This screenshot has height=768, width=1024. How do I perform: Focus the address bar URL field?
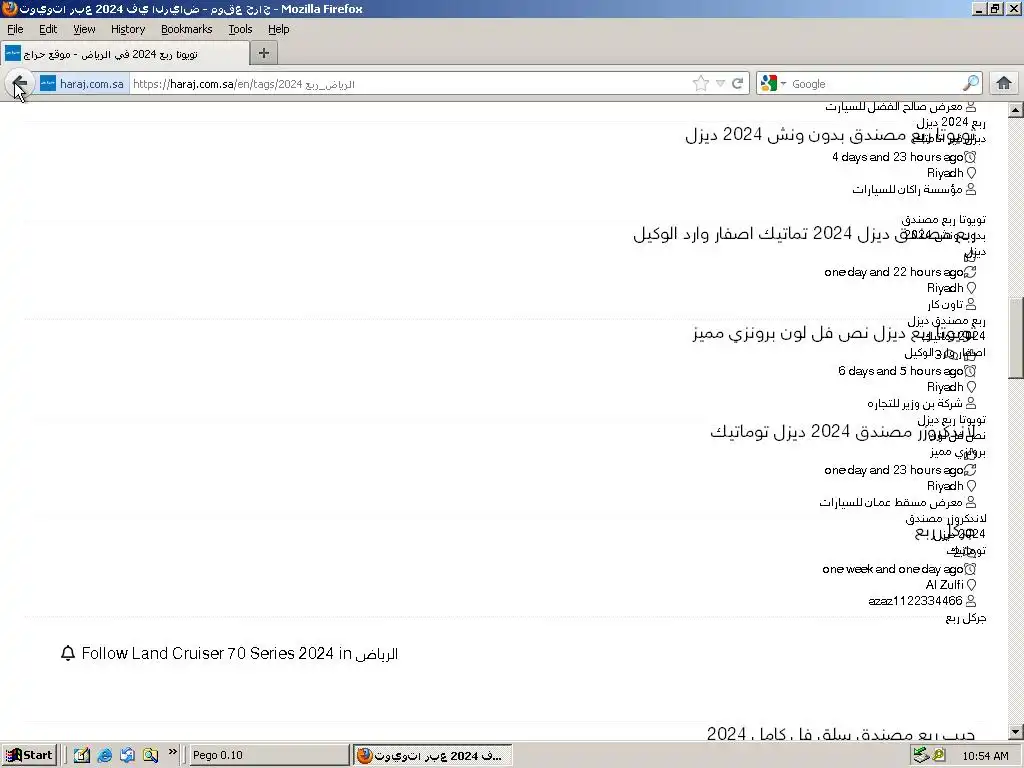[409, 84]
